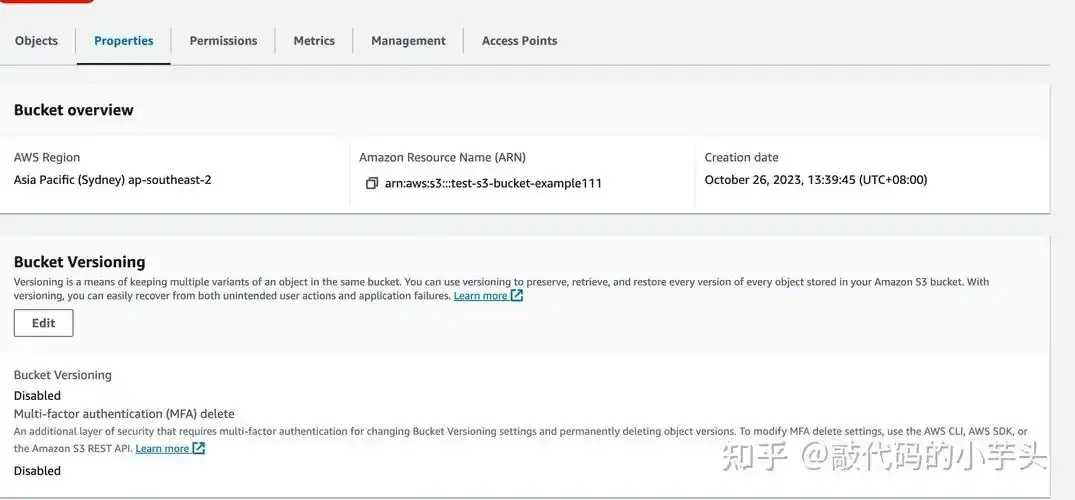
Task: Click the Multi-factor authentication (MFA) delete label
Action: coord(124,414)
